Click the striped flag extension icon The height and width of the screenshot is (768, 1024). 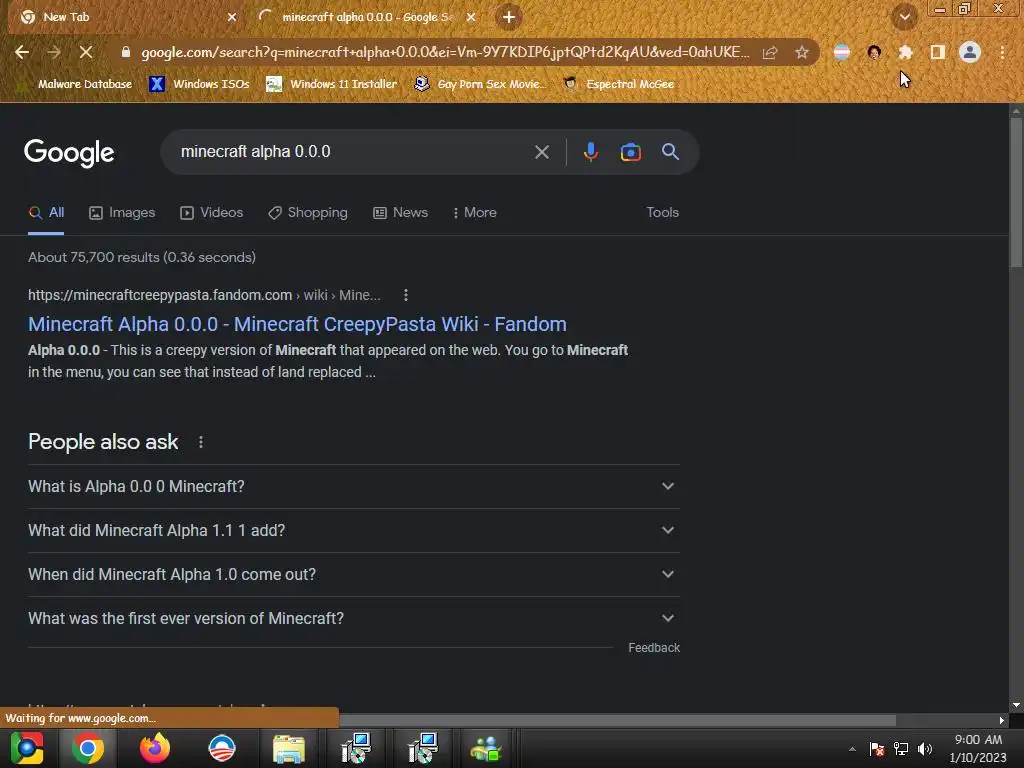coord(842,52)
